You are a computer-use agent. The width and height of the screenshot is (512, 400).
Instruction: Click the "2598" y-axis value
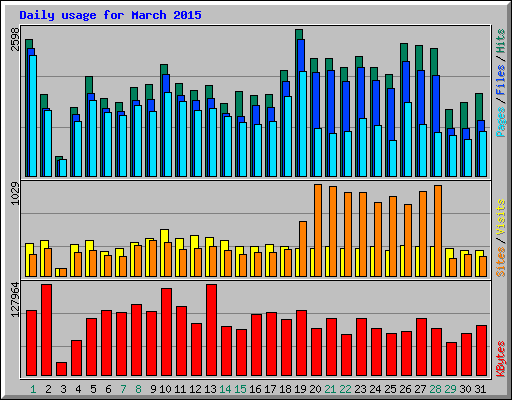pos(15,39)
